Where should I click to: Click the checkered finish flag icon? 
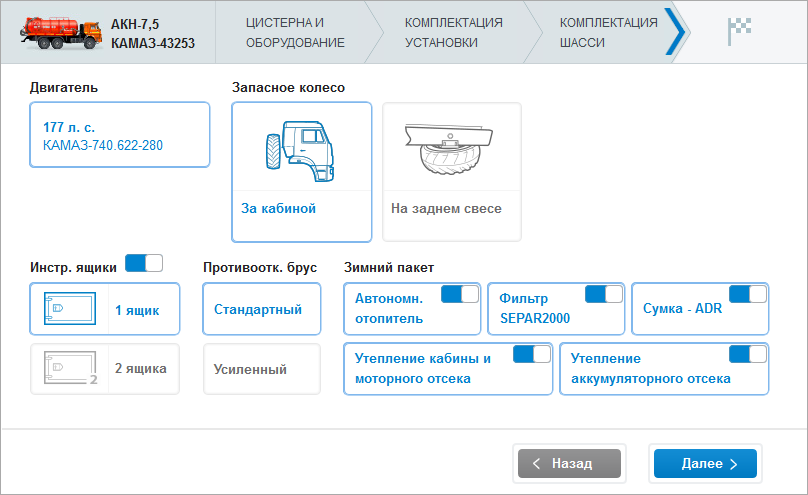(740, 33)
